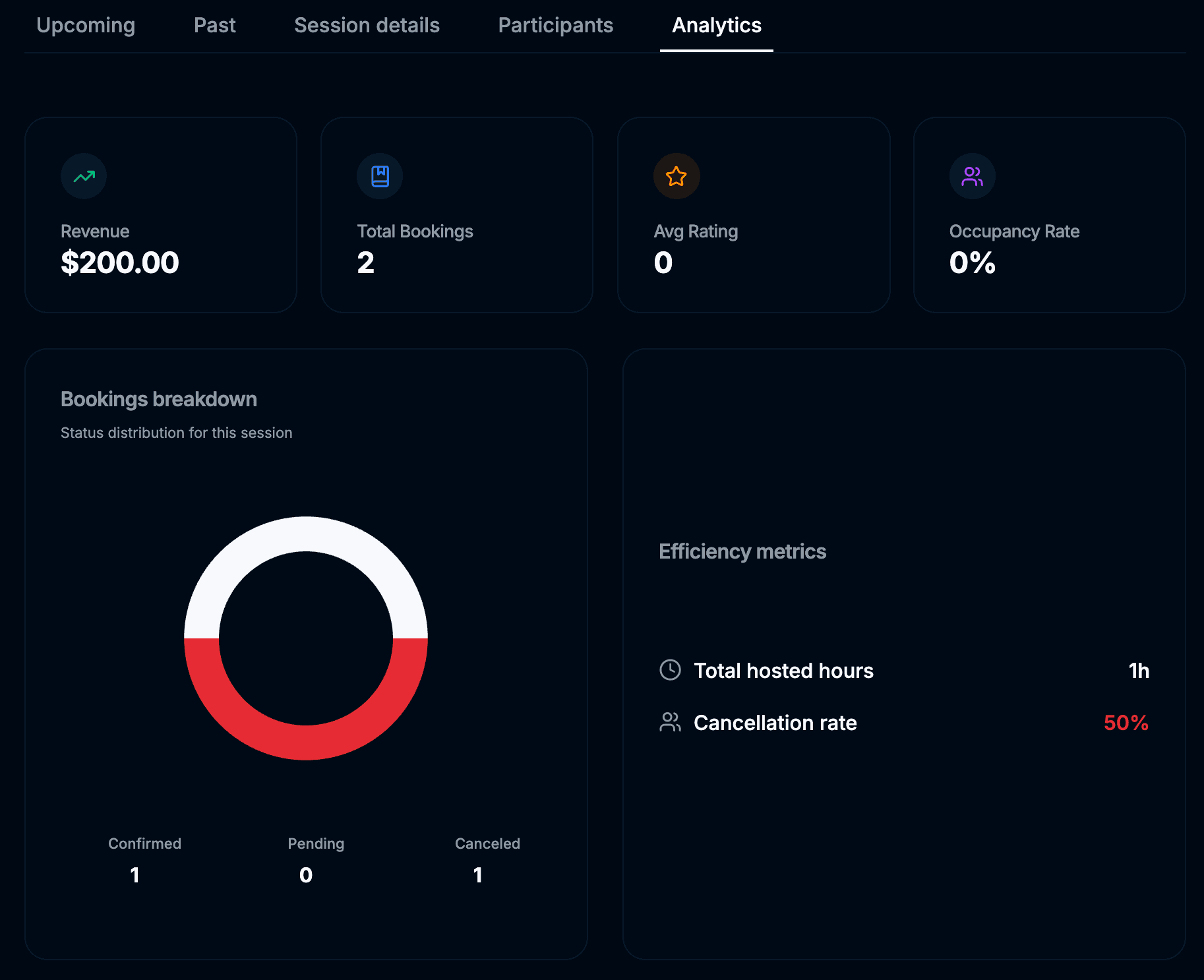Screen dimensions: 1204x980
Task: Open the Participants tab
Action: pos(556,25)
